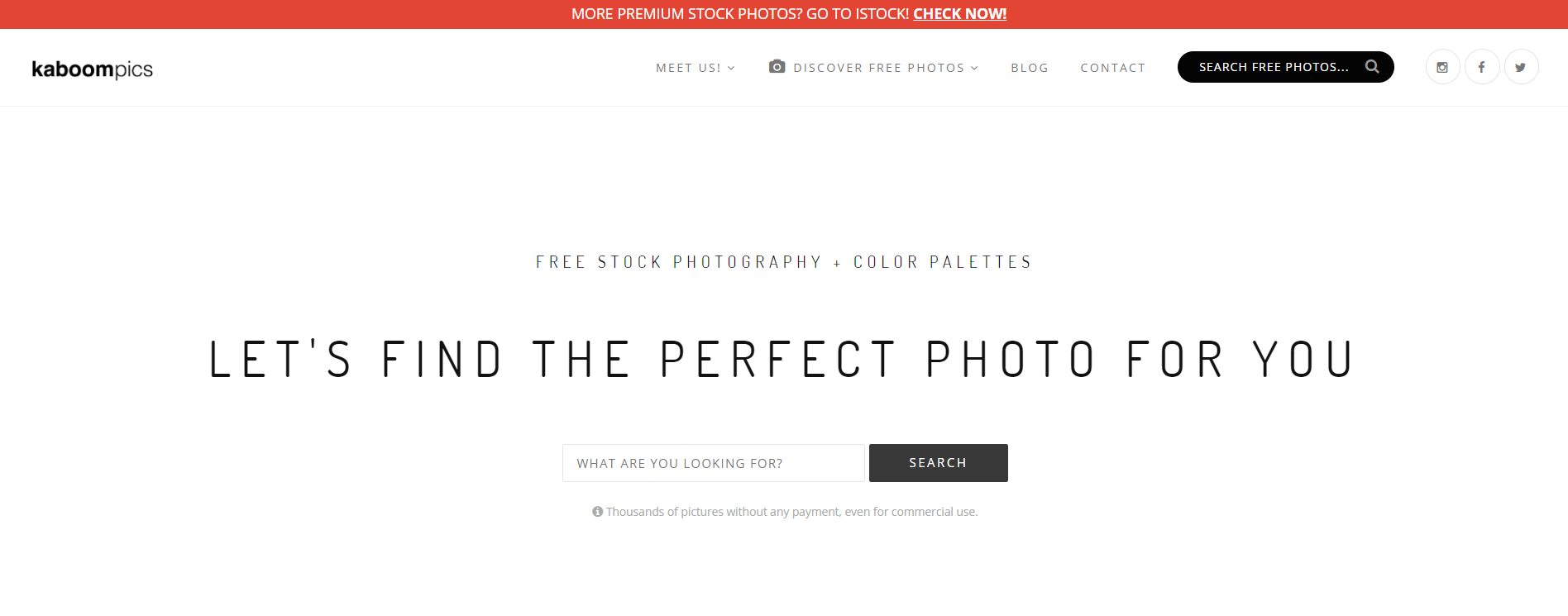
Task: Click the kaboompics logo
Action: click(x=92, y=69)
